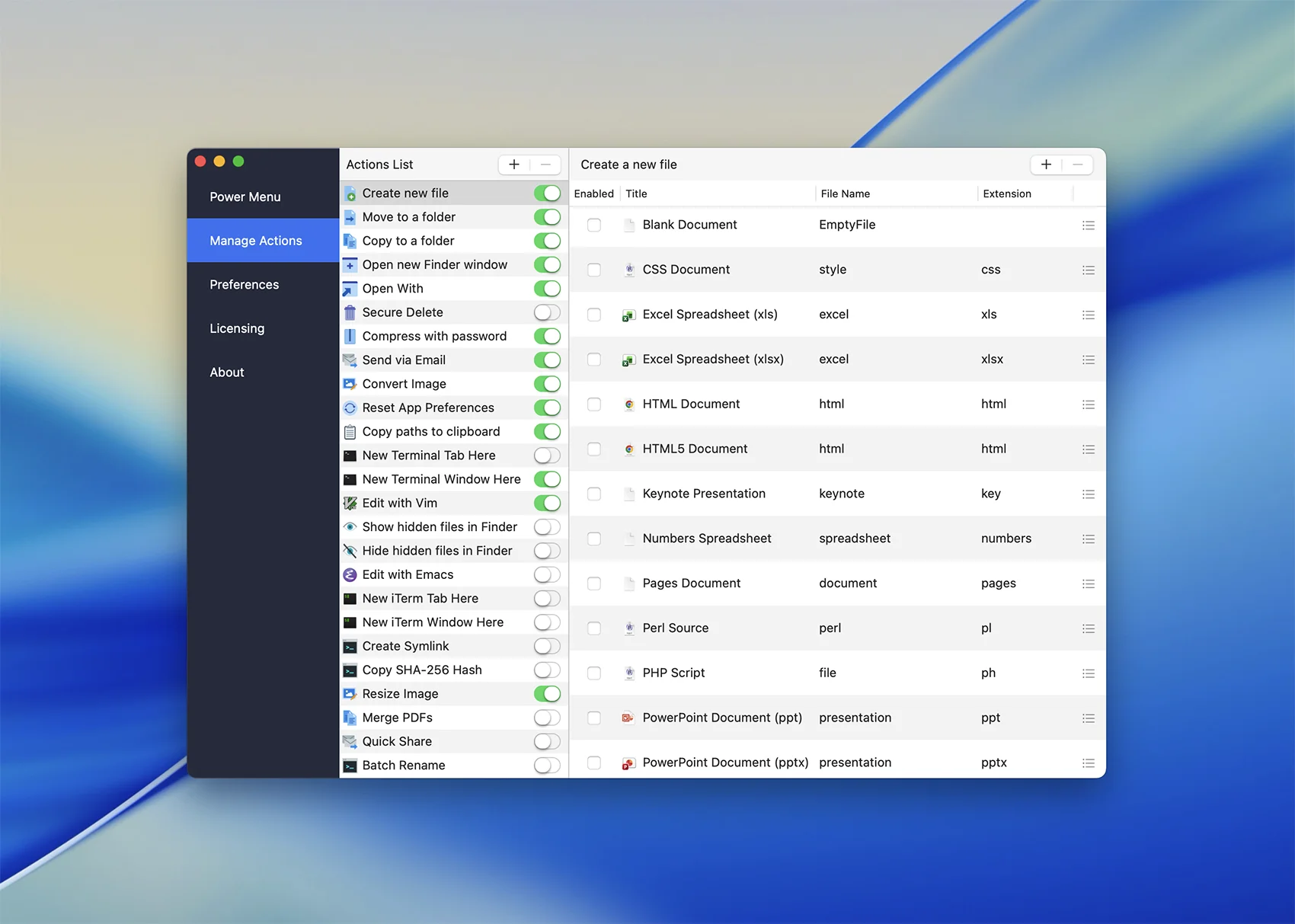Enable the New Terminal Tab Here toggle
Screen dimensions: 1295x924
(x=547, y=456)
